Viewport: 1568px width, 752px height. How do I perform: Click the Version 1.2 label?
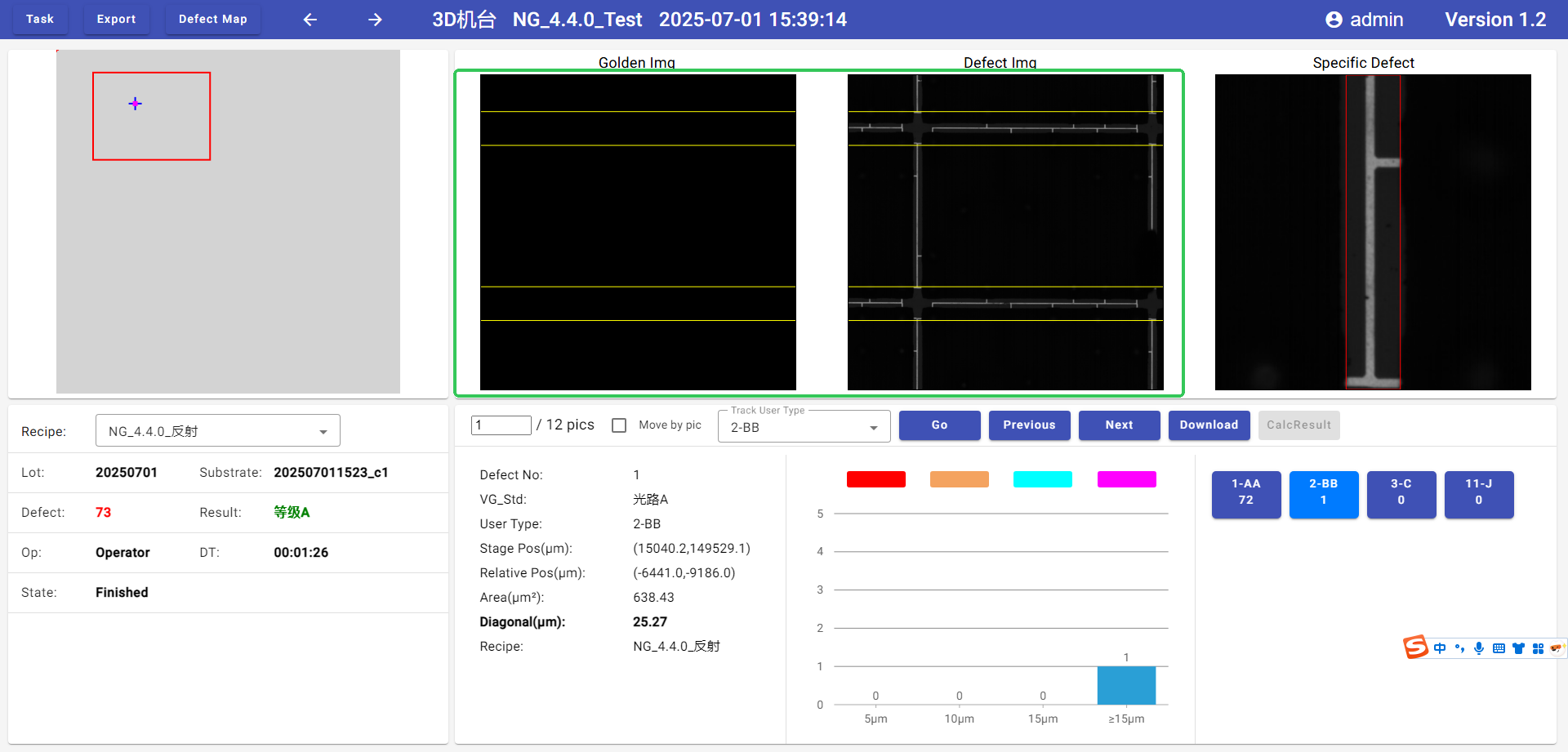pos(1495,20)
